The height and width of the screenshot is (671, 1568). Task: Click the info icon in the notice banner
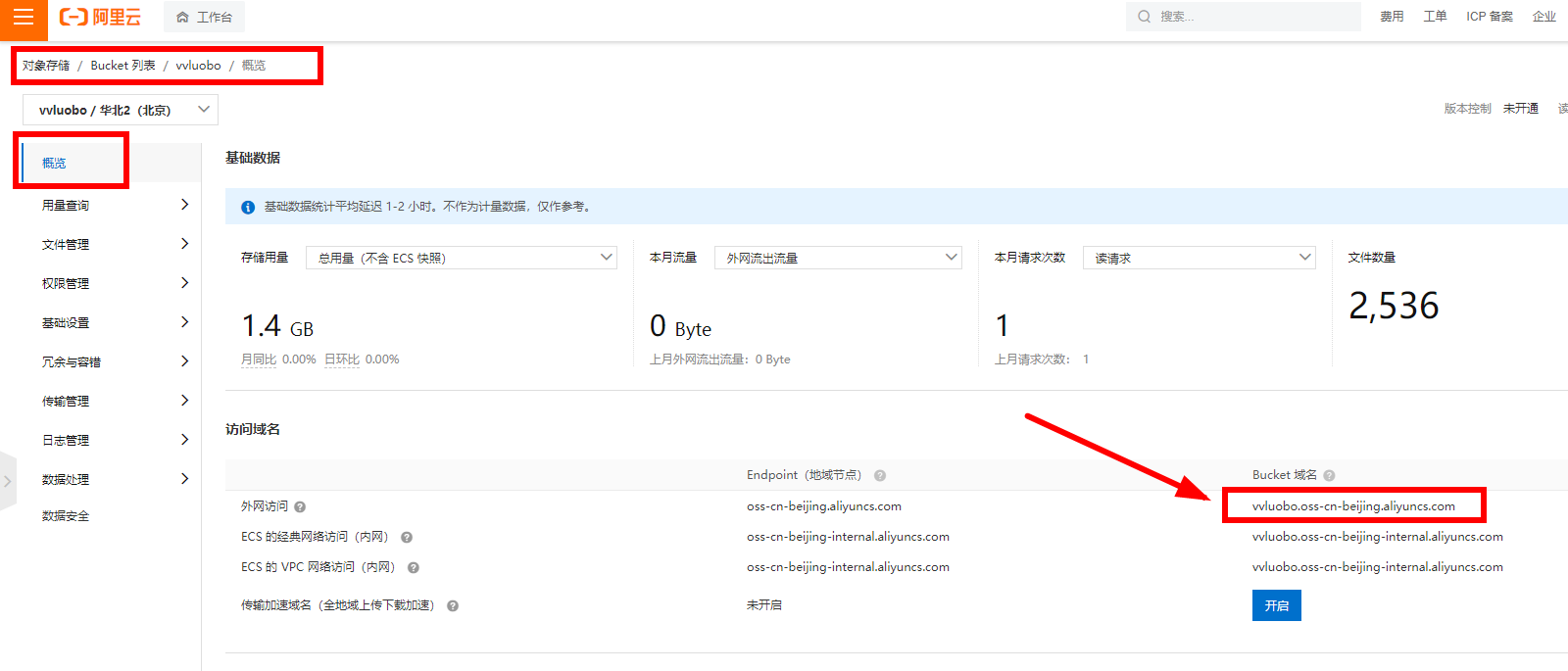point(248,207)
